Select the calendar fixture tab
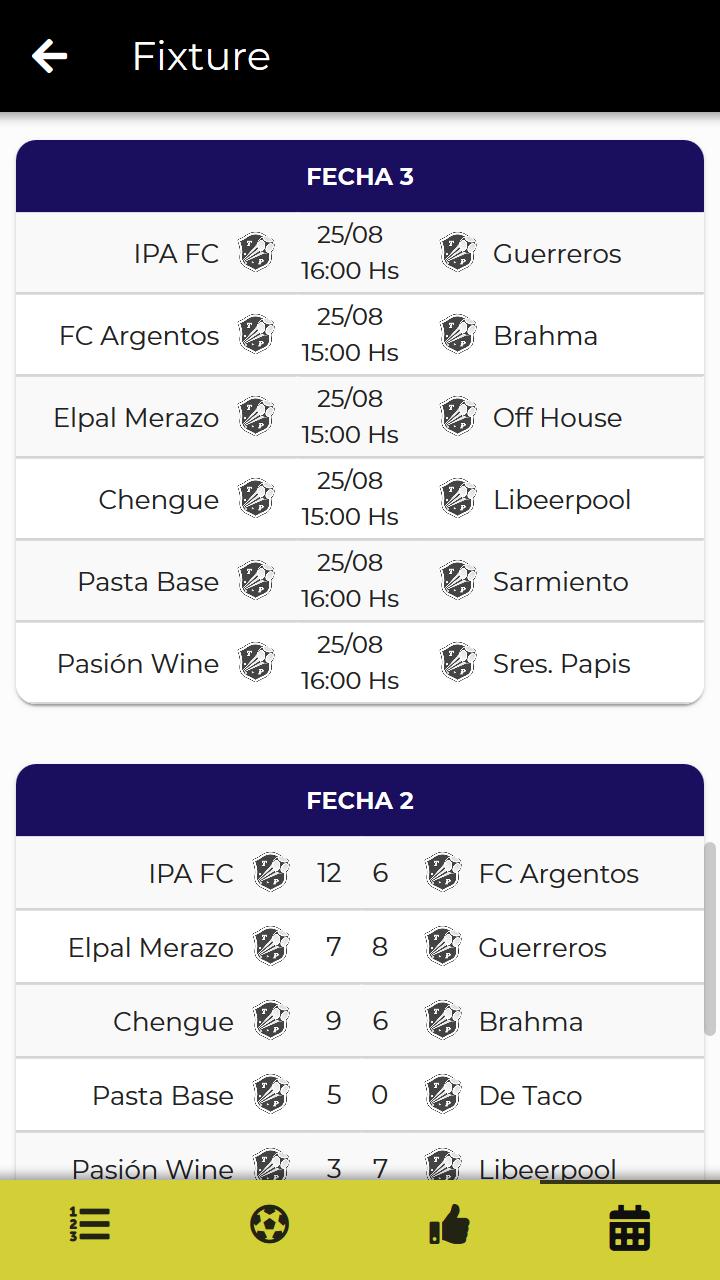The width and height of the screenshot is (720, 1280). point(630,1228)
